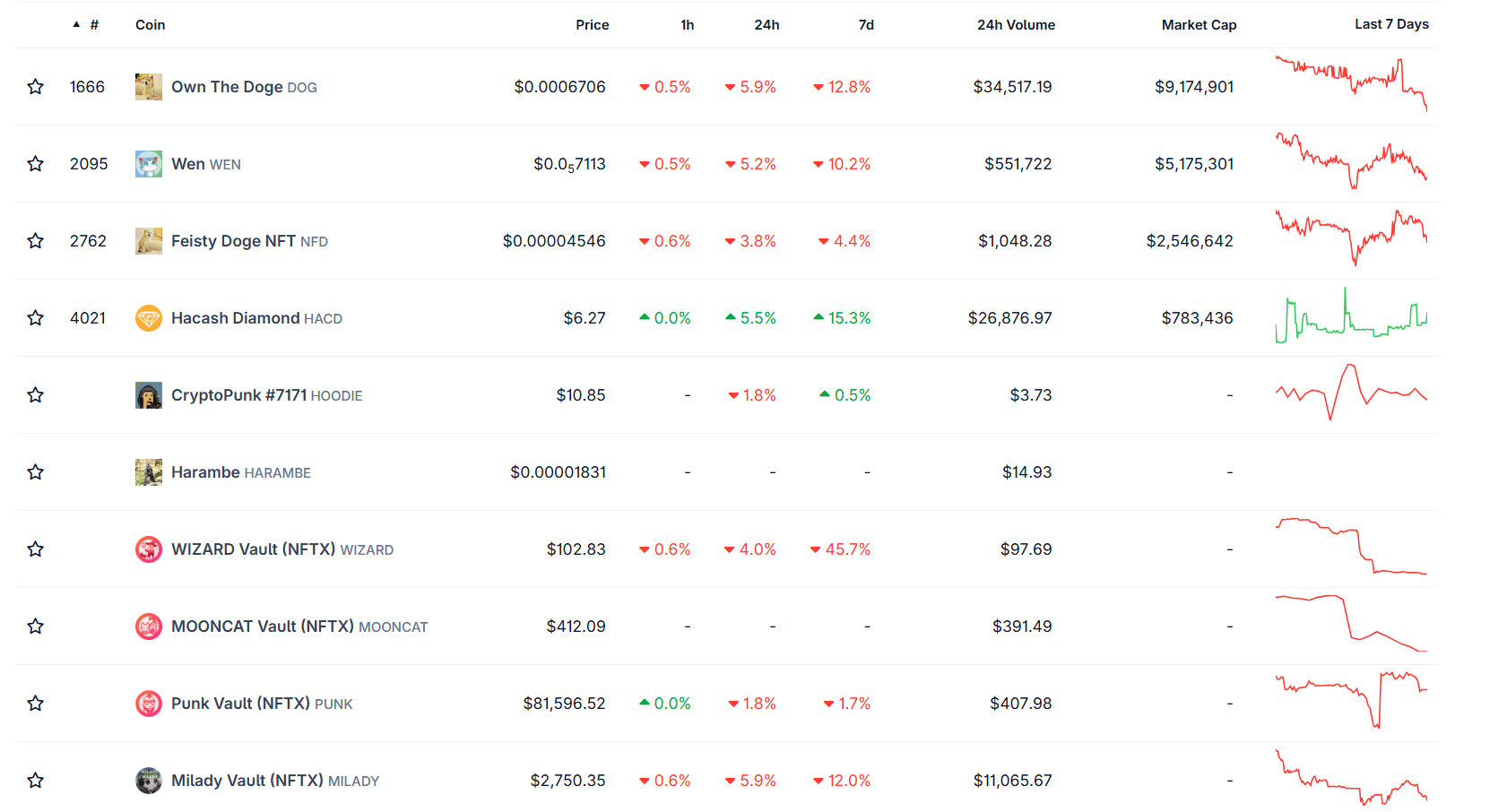
Task: Sort table by 24h Volume header
Action: [1016, 25]
